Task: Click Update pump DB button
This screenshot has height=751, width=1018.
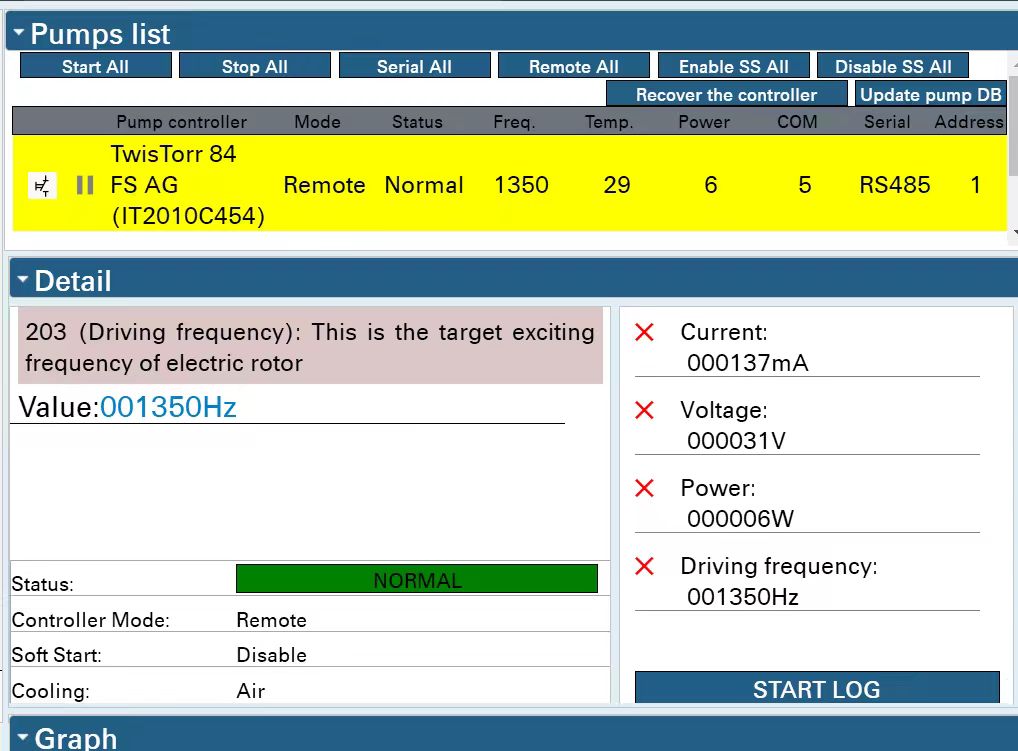Action: pyautogui.click(x=930, y=95)
